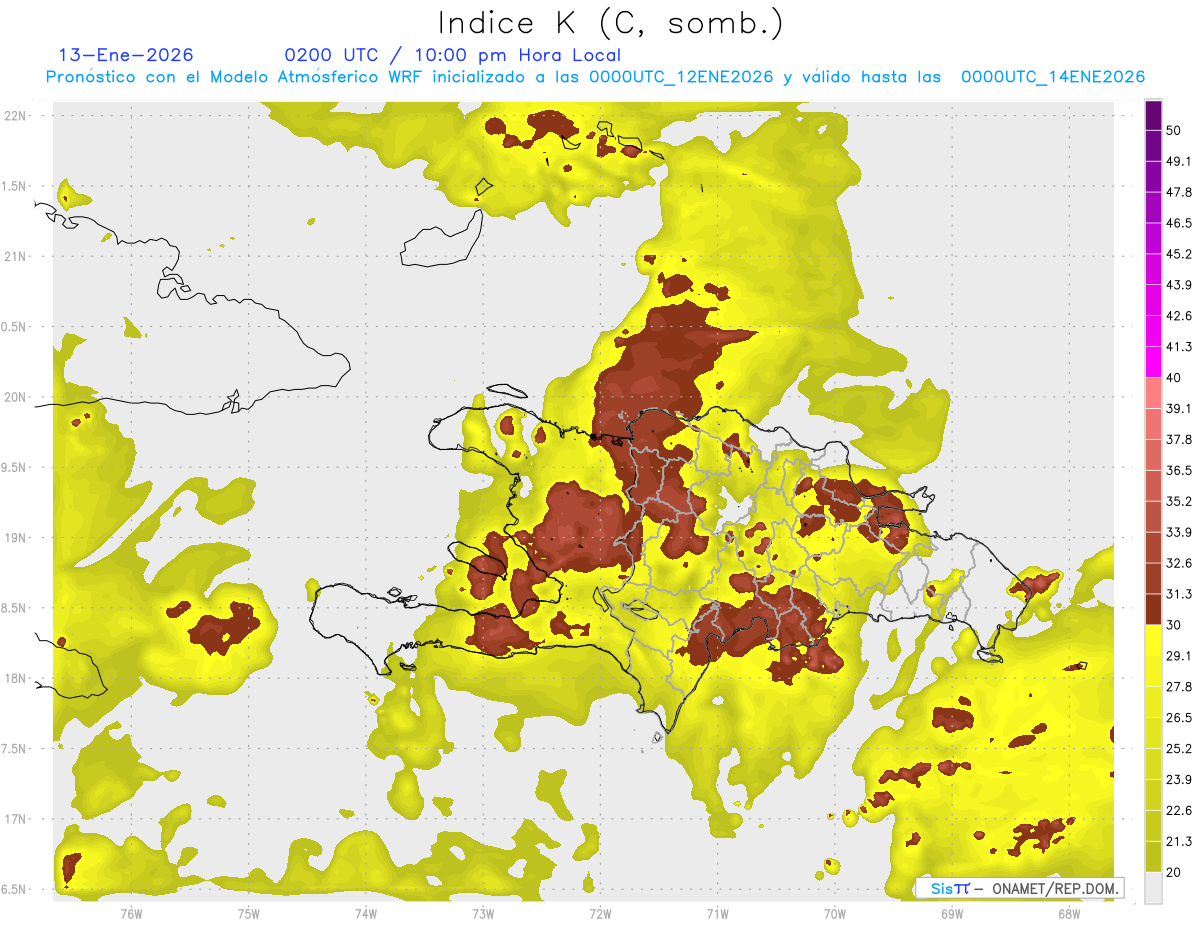The height and width of the screenshot is (927, 1200).
Task: Click the longitude axis label '72W'
Action: point(600,913)
